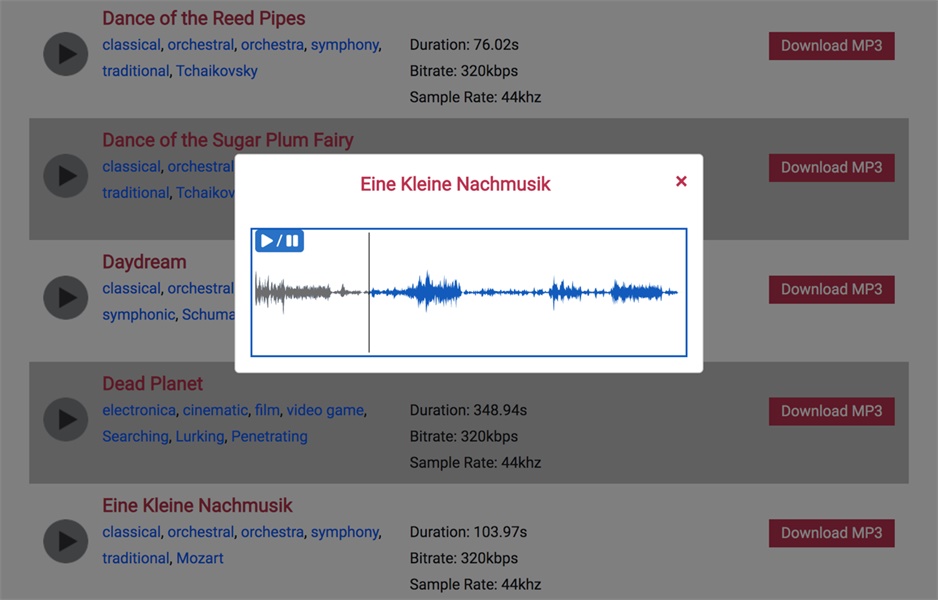Play Dance of the Sugar Plum Fairy

[x=66, y=176]
